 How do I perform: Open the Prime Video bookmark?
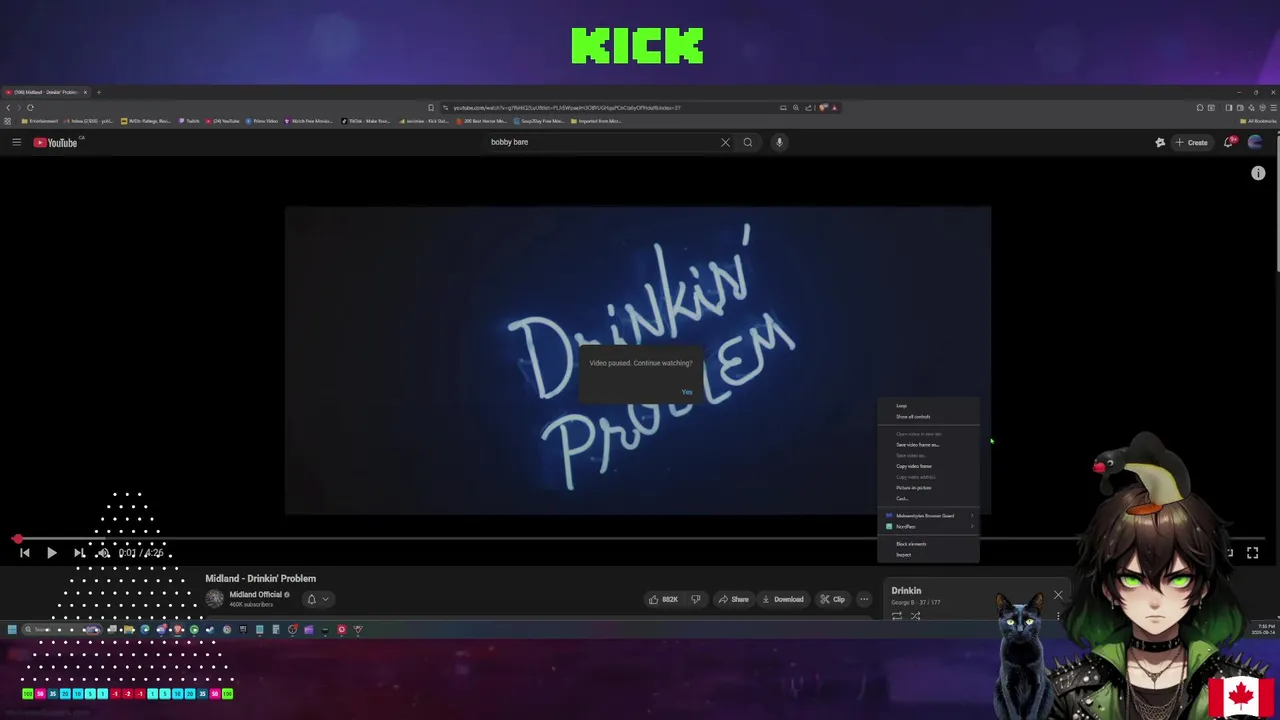(x=262, y=121)
